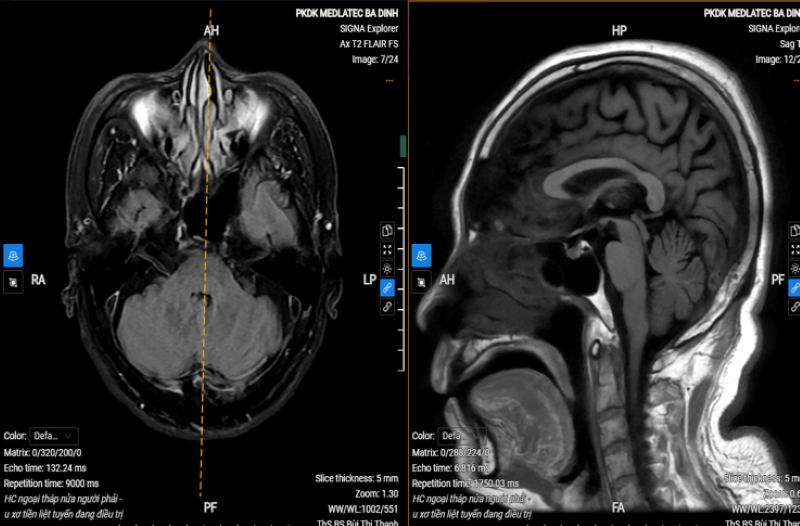800x526 pixels.
Task: Click the fullscreen expand icon in axial viewport
Action: (388, 249)
